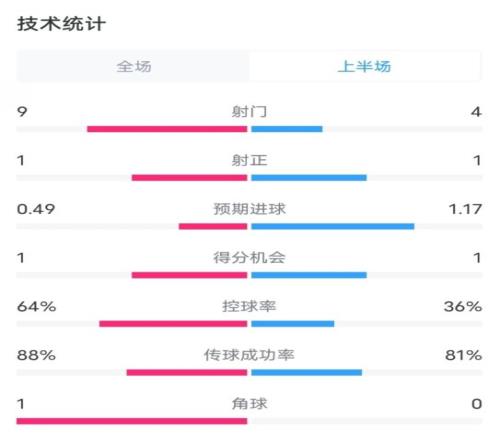The width and height of the screenshot is (500, 440).
Task: Click the 1.17 expected goals value
Action: coord(465,209)
